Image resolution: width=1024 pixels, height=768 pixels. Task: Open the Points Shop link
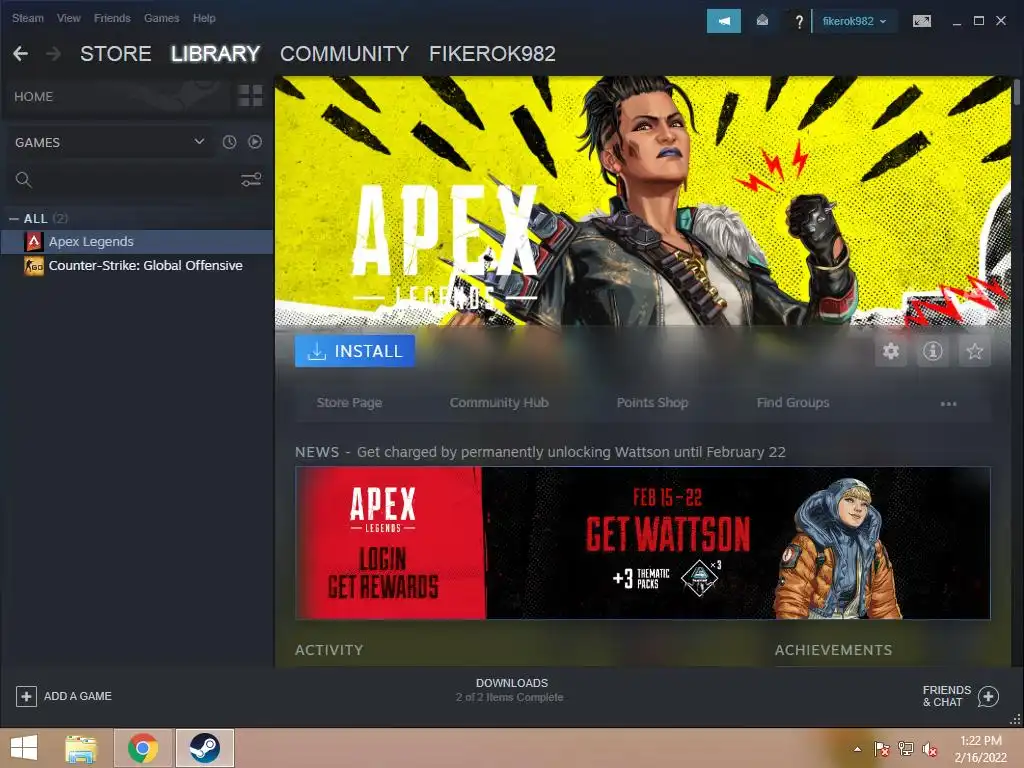(x=652, y=403)
